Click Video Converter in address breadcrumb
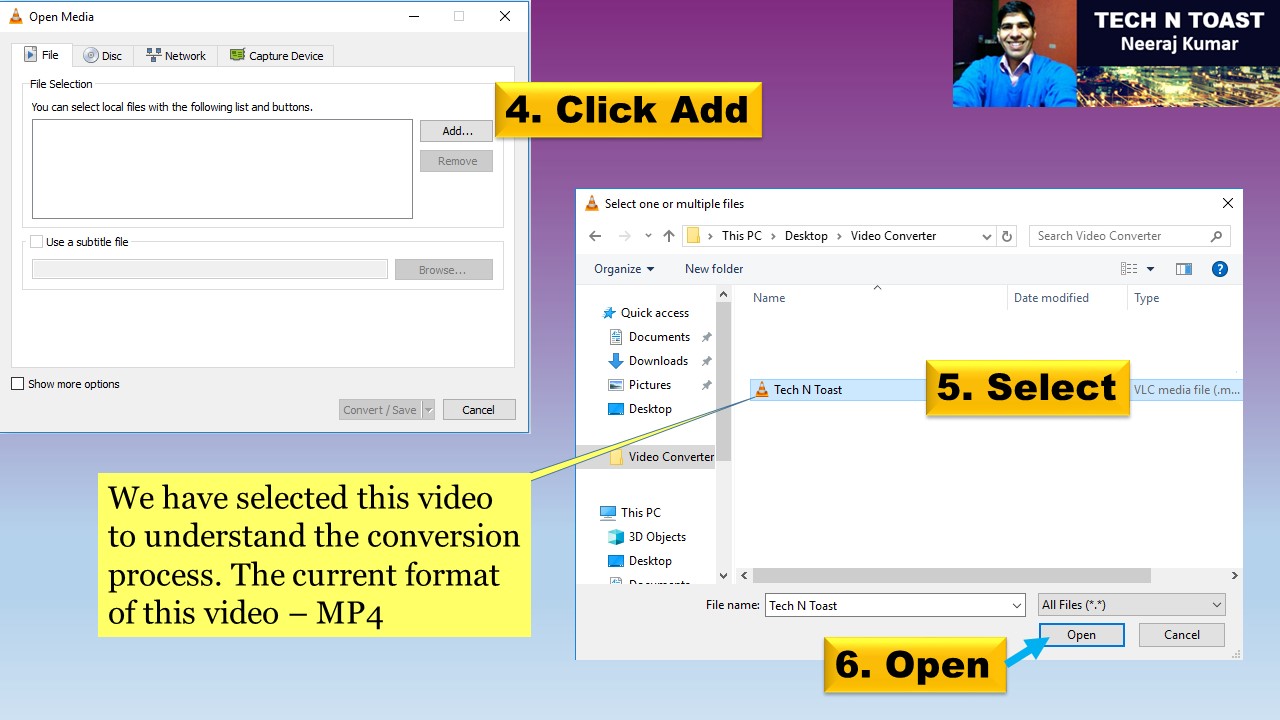Screen dimensions: 1280x720 [x=893, y=236]
